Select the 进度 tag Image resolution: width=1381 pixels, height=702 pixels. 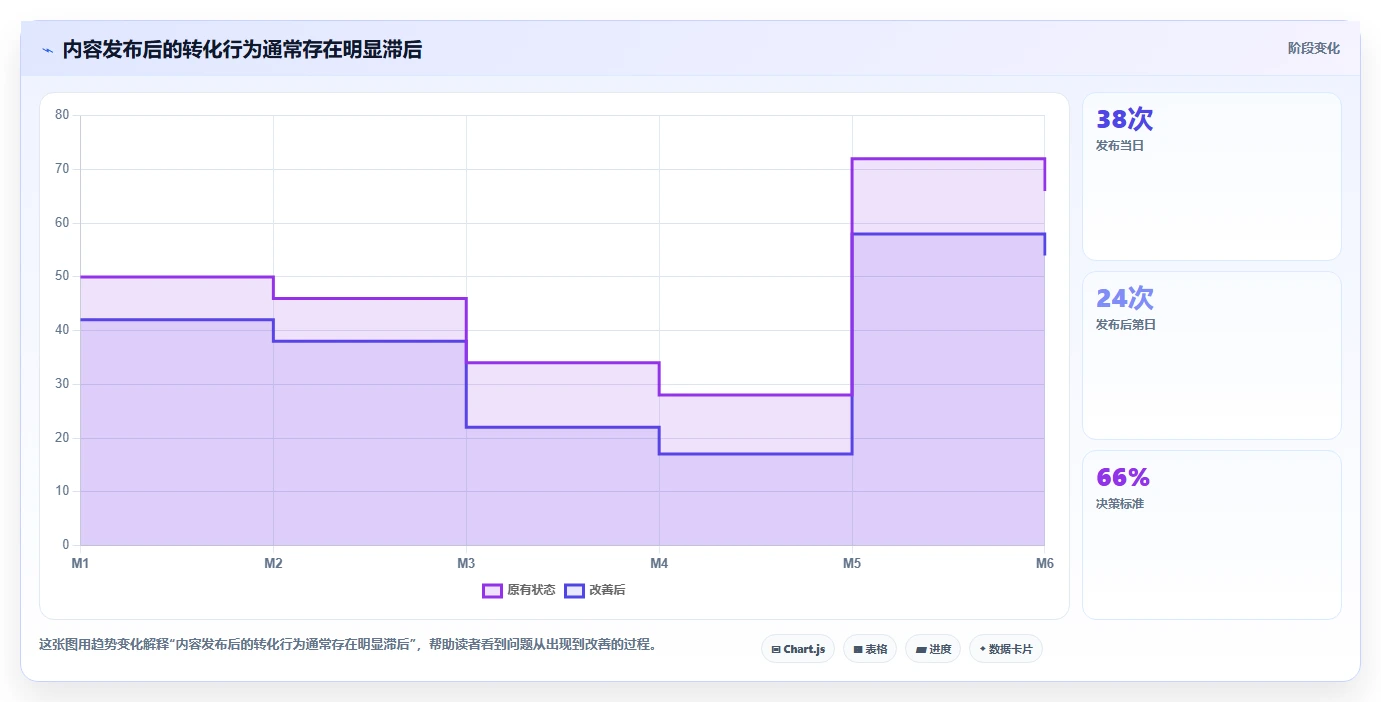pyautogui.click(x=933, y=649)
